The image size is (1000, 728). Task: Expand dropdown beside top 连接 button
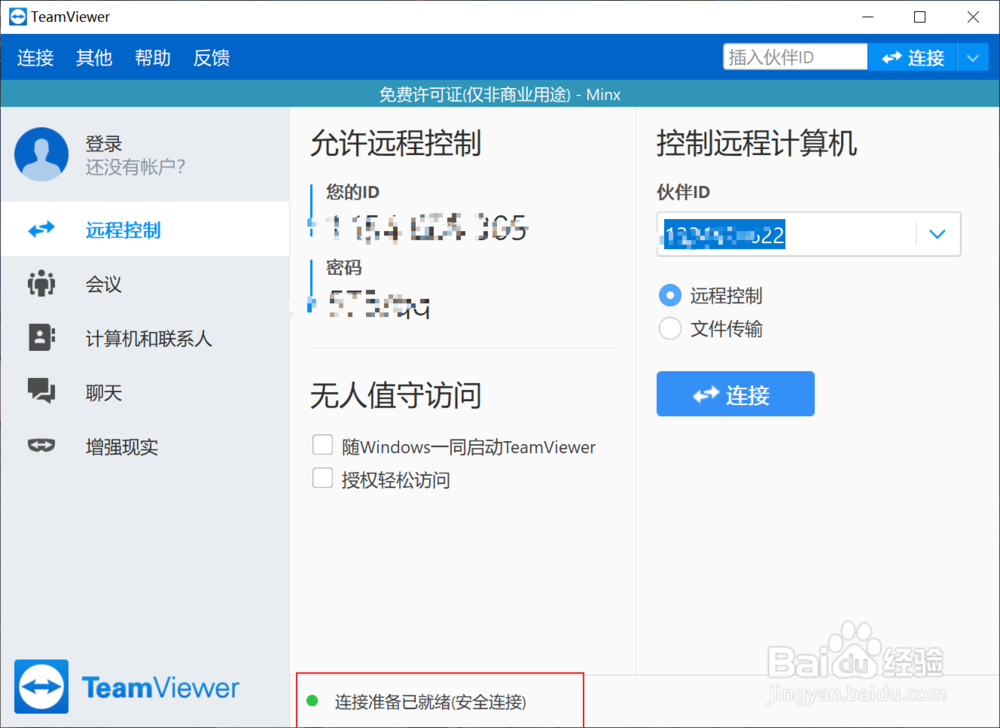[x=973, y=58]
